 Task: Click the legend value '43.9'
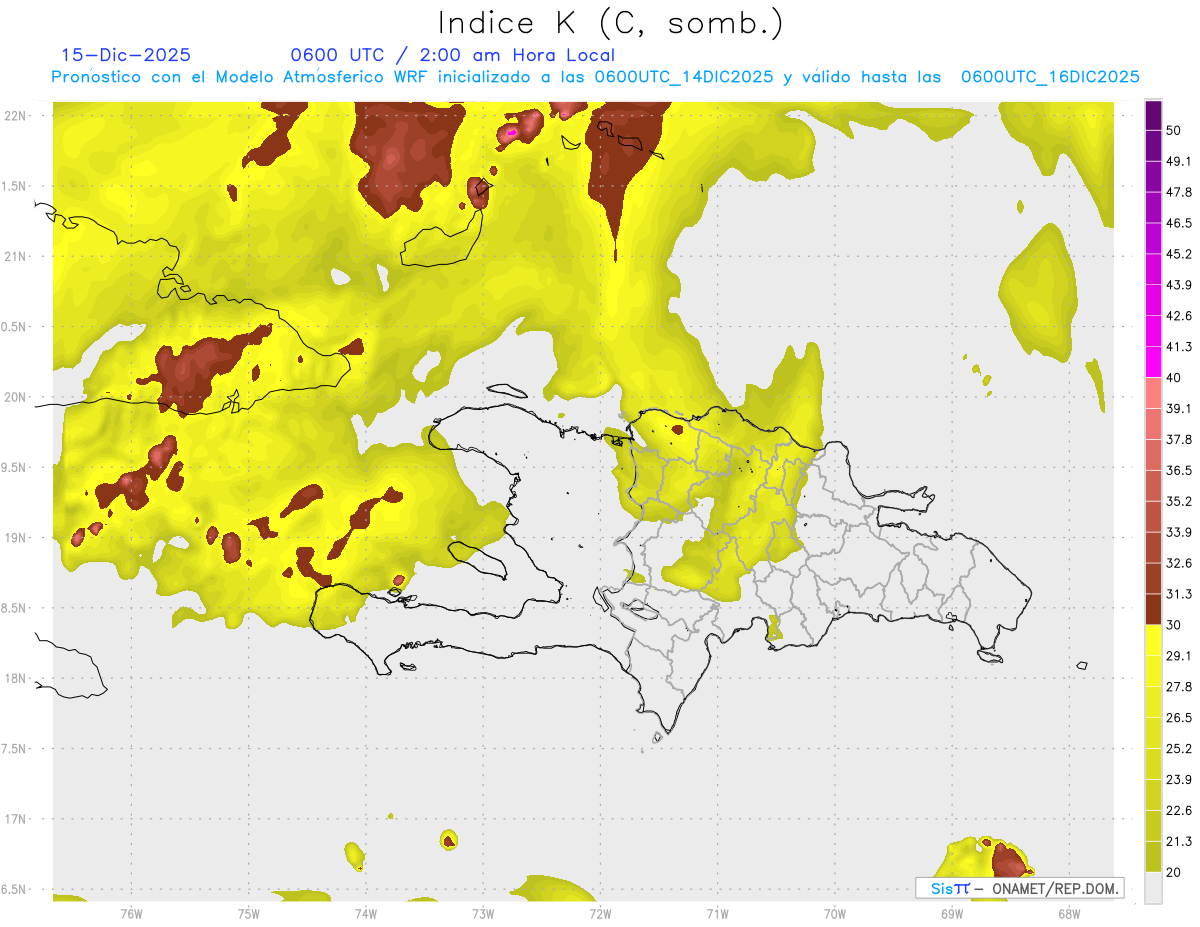1179,285
